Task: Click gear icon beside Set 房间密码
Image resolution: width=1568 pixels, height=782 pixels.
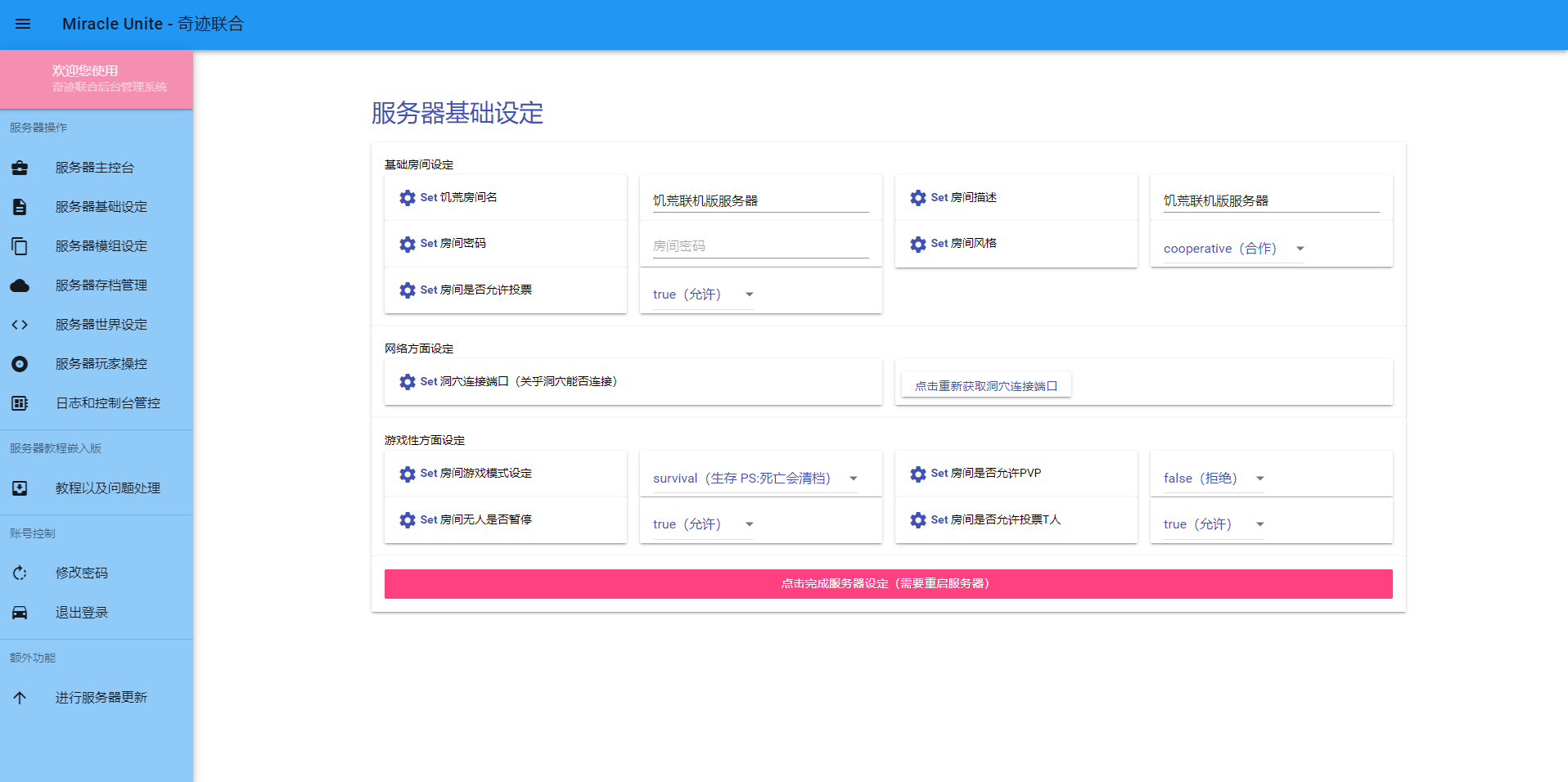Action: (408, 244)
